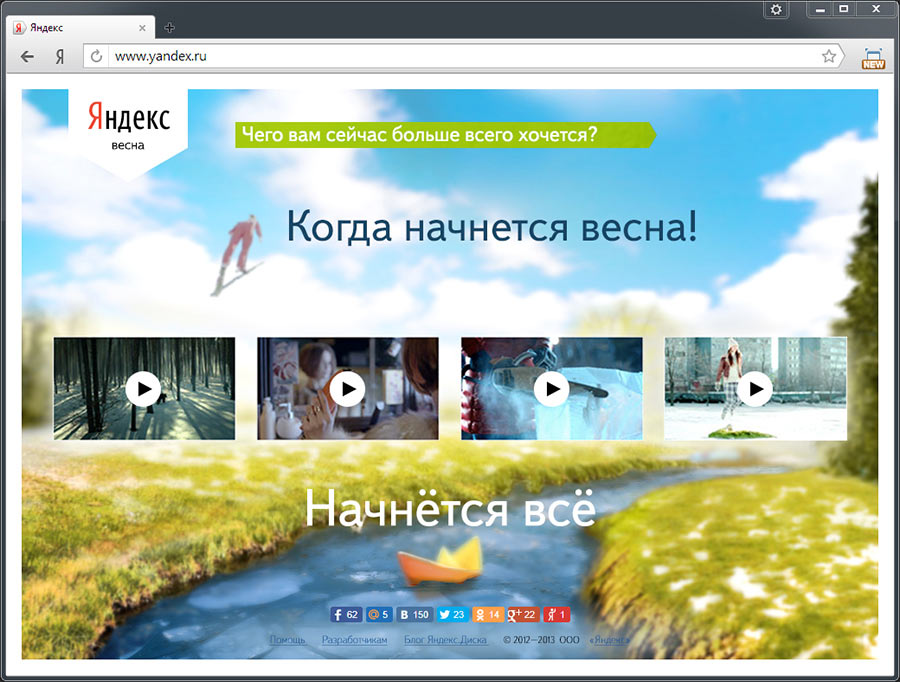The height and width of the screenshot is (682, 900).
Task: Click the Yandex Я home button
Action: tap(60, 57)
